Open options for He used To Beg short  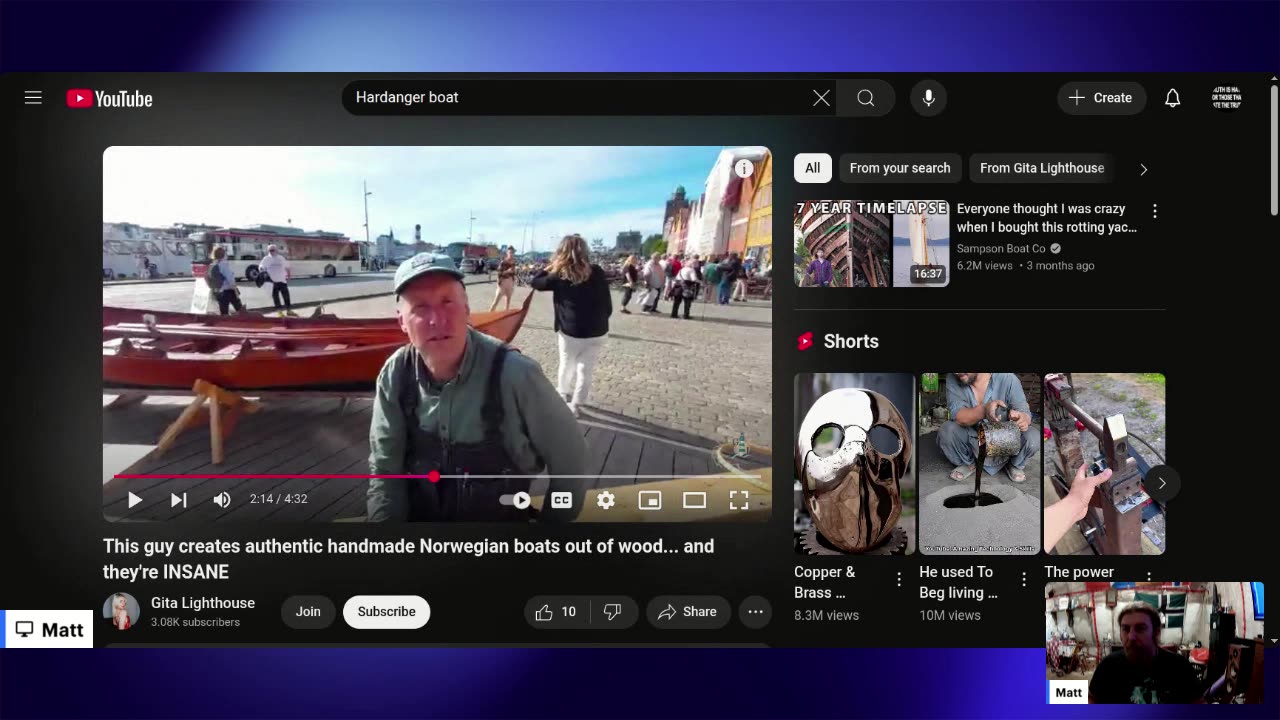[1024, 579]
